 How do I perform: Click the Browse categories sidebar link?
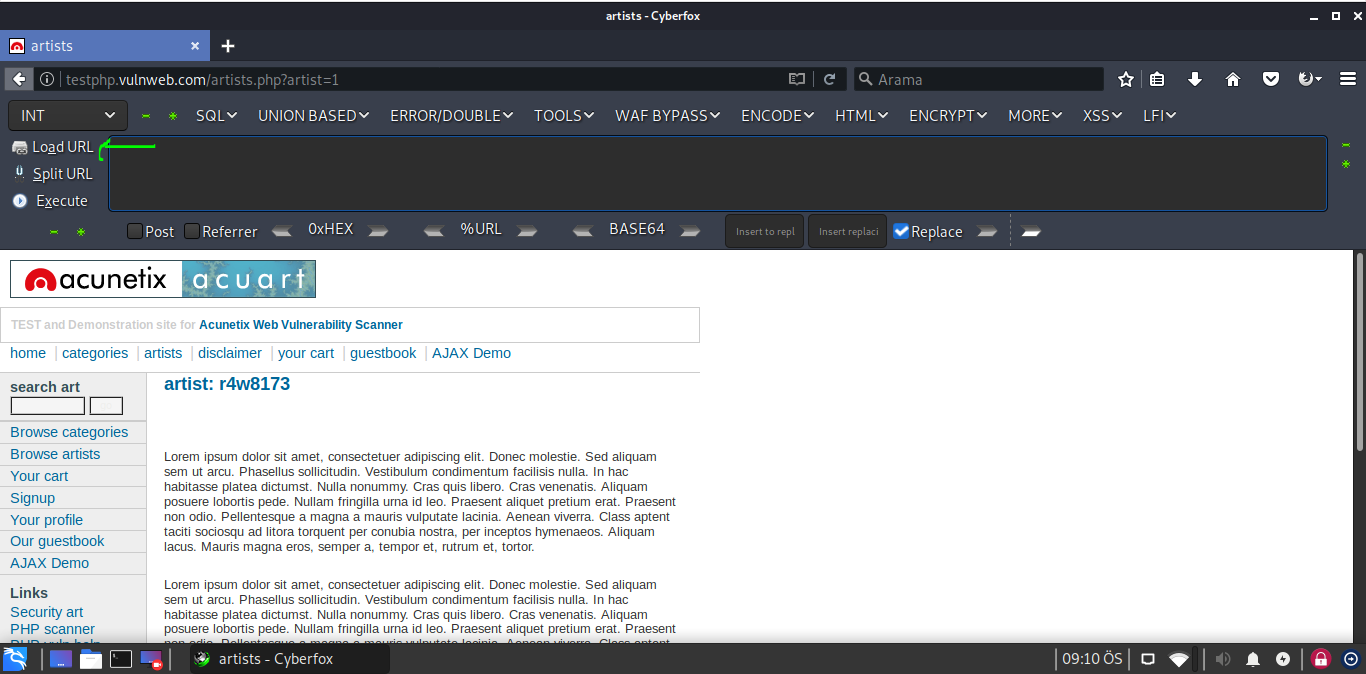(x=69, y=432)
